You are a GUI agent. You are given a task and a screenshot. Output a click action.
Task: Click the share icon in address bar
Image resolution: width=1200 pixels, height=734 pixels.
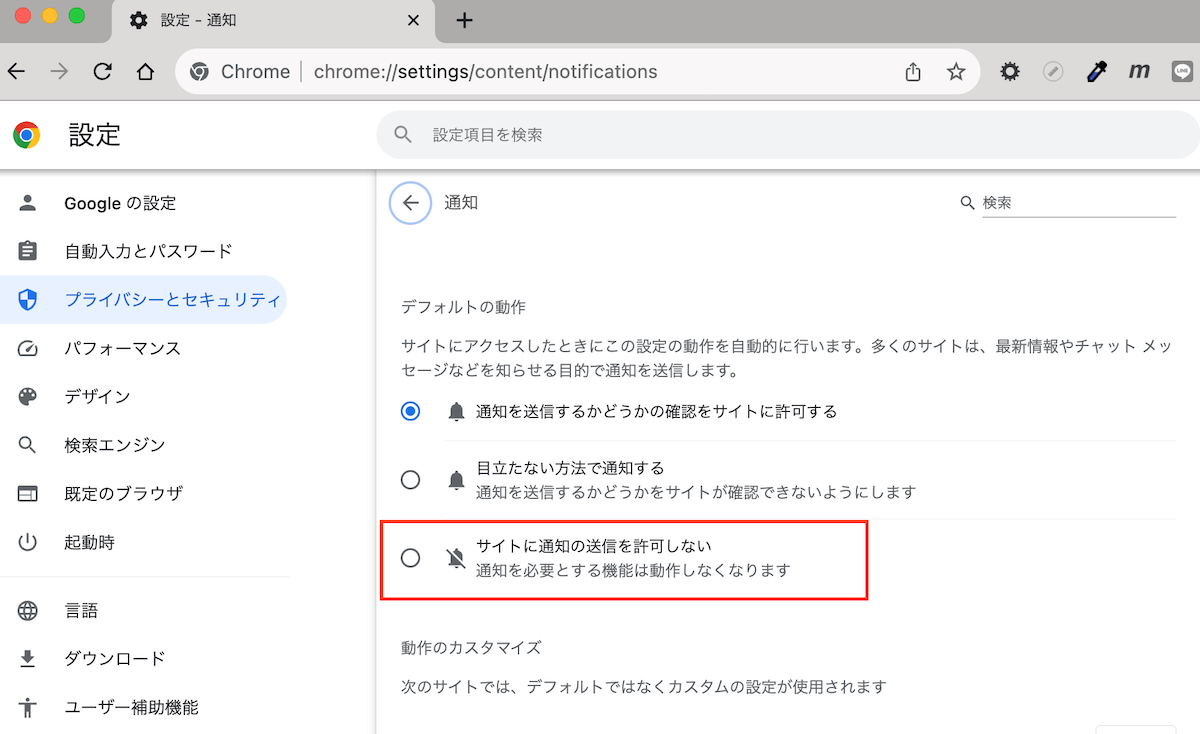[x=912, y=72]
